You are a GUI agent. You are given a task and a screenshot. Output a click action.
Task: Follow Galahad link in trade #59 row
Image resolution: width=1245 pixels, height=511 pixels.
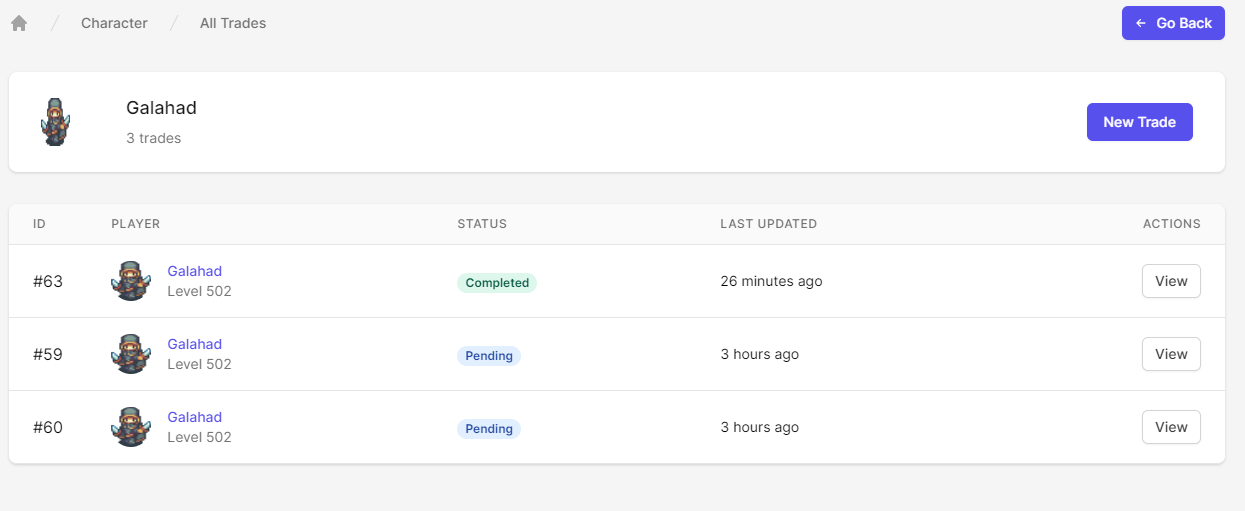point(194,344)
